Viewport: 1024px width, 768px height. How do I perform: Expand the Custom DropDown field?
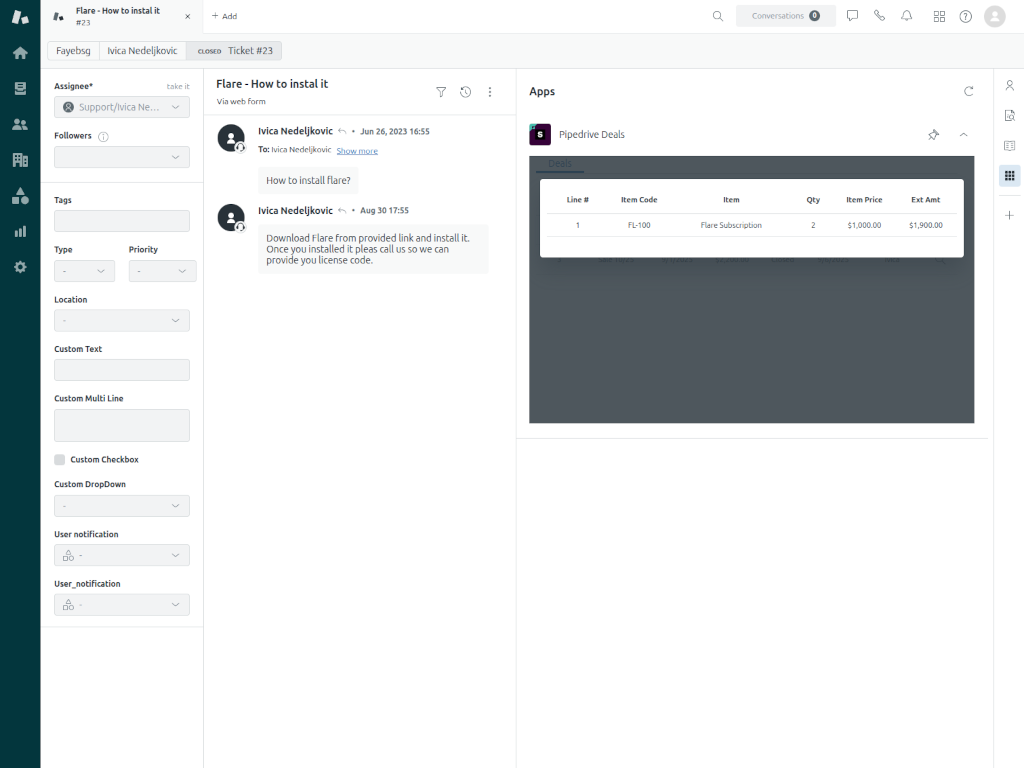coord(121,505)
